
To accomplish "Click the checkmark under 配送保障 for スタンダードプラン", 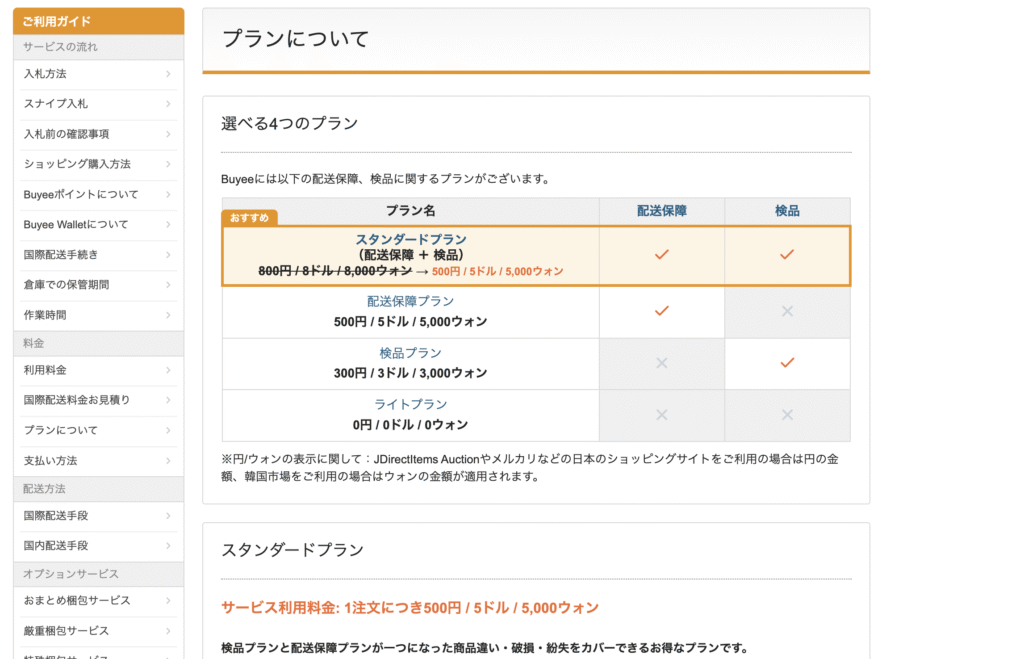I will [661, 255].
